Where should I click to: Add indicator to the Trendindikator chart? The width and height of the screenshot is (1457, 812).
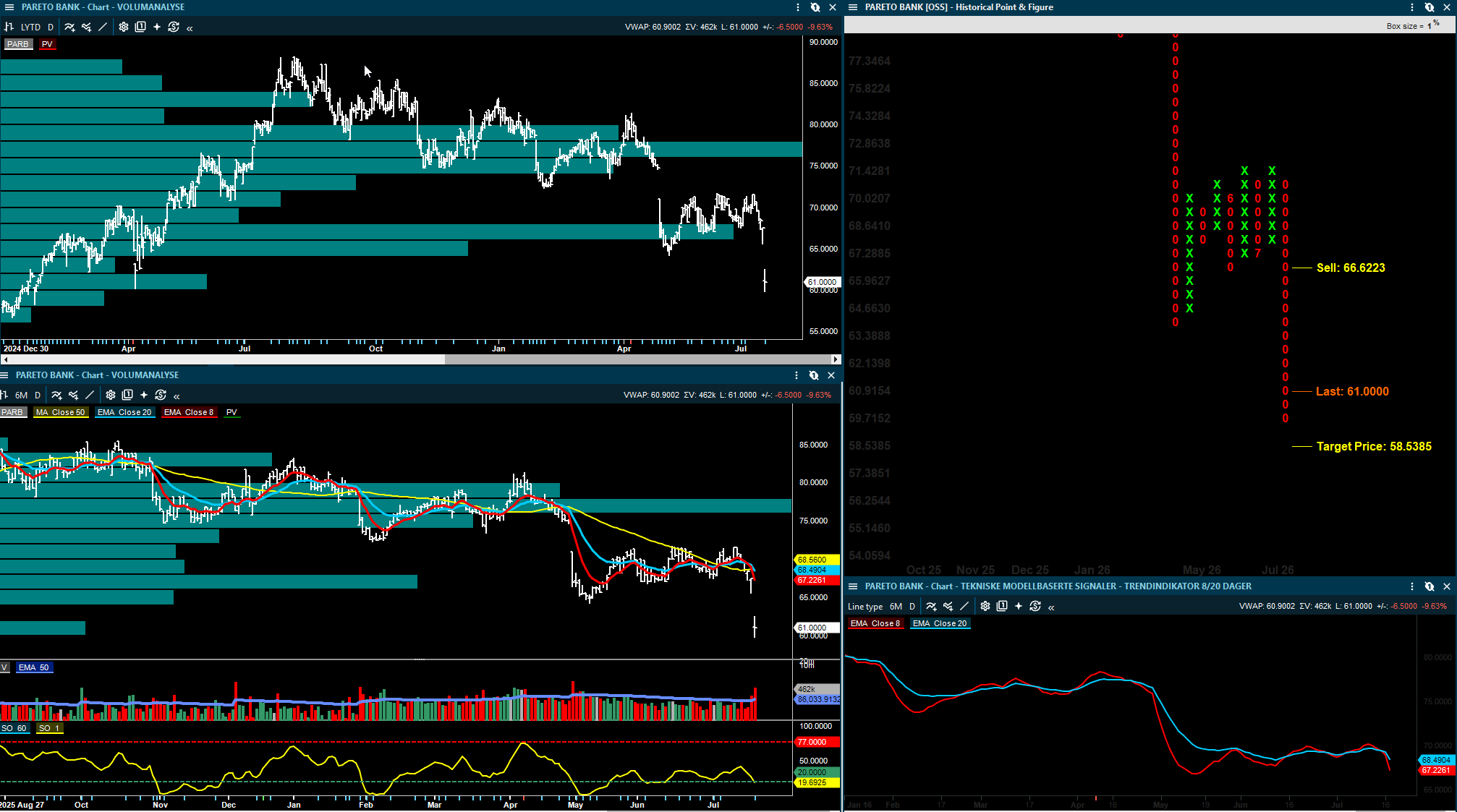point(931,607)
